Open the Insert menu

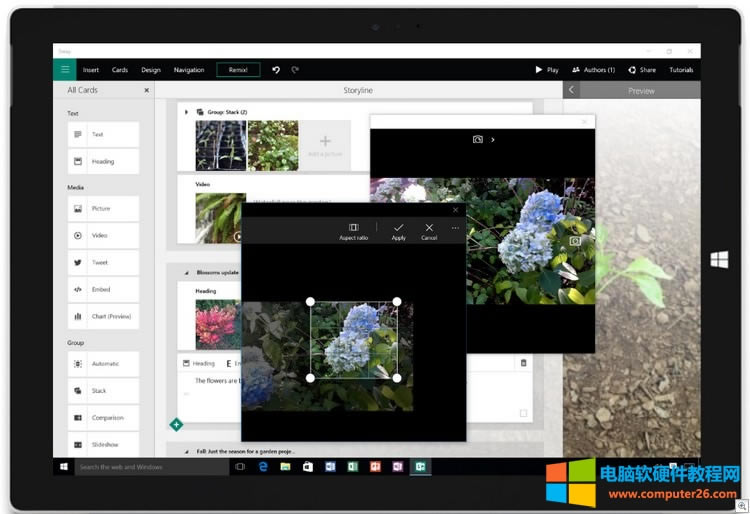tap(91, 70)
